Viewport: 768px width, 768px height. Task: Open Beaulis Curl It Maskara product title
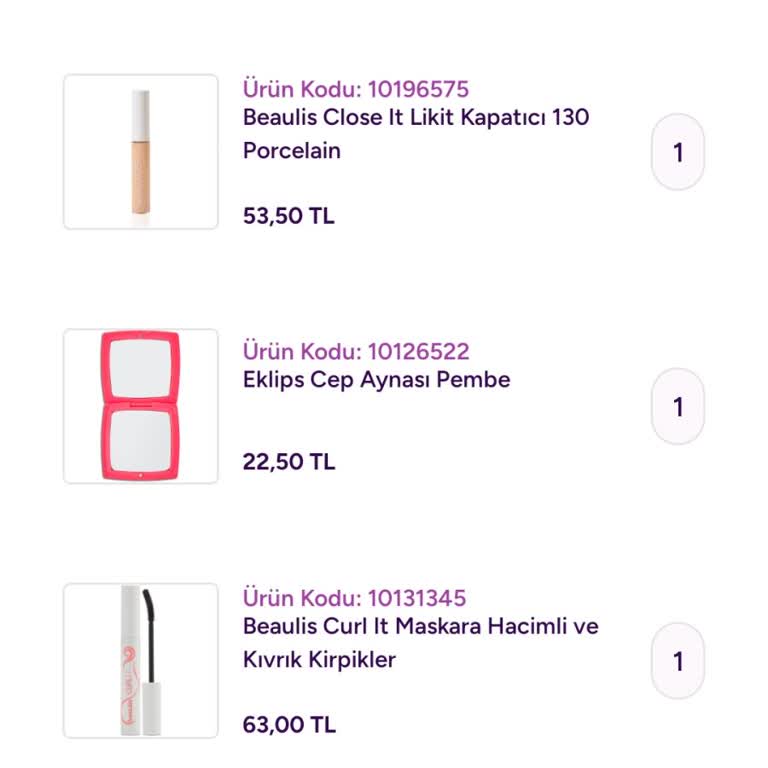click(x=420, y=627)
